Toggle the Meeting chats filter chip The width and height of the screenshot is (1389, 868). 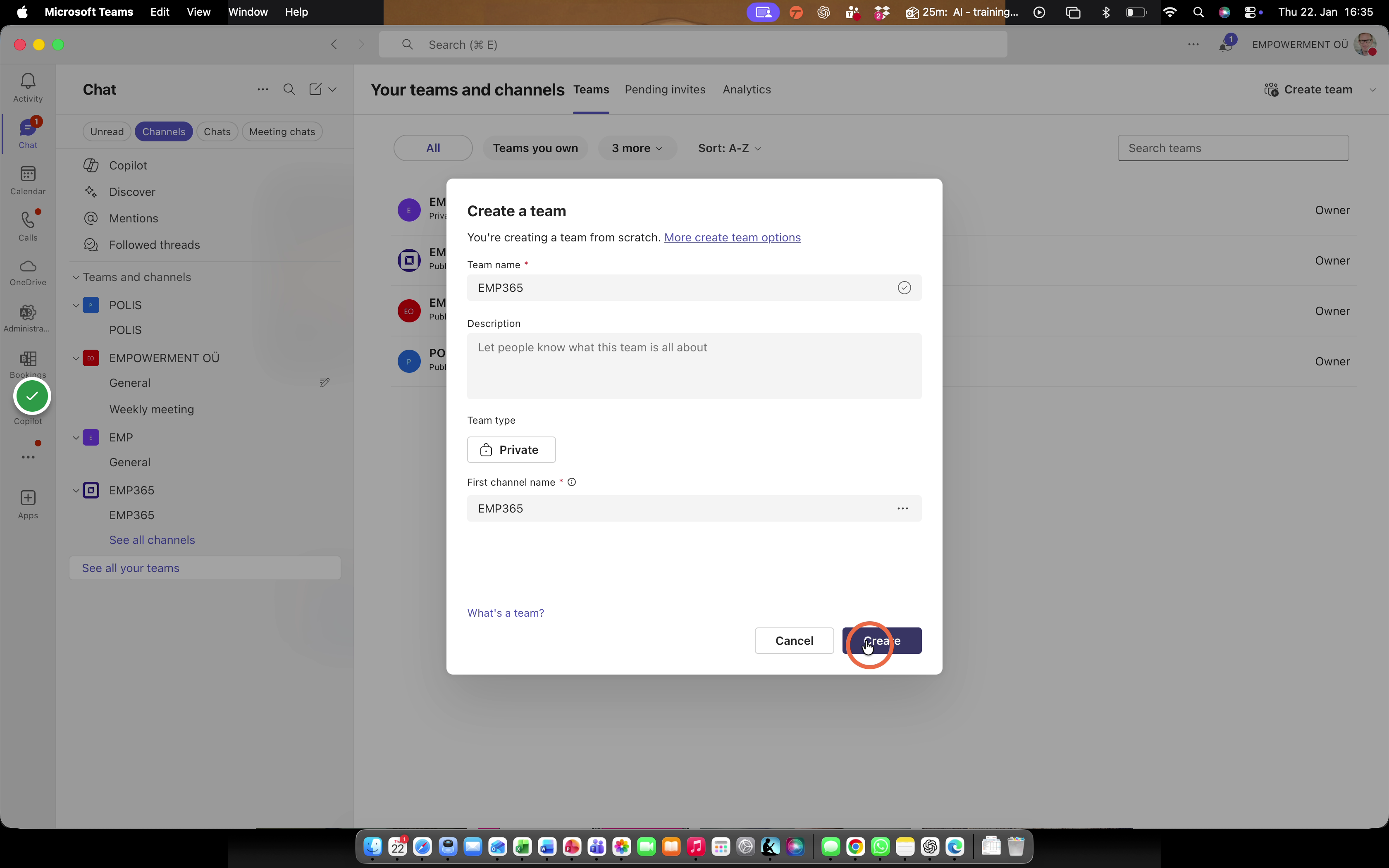[282, 131]
